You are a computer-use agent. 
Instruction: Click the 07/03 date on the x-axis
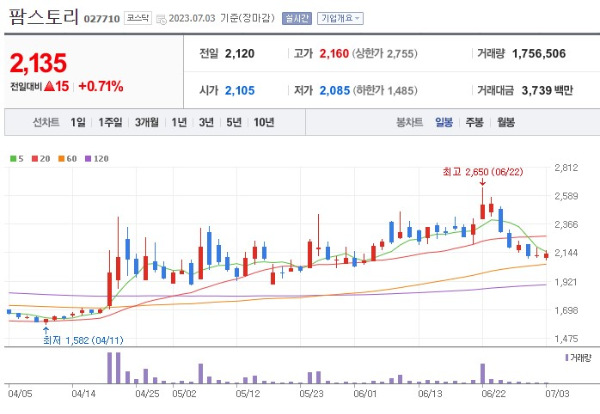click(557, 394)
